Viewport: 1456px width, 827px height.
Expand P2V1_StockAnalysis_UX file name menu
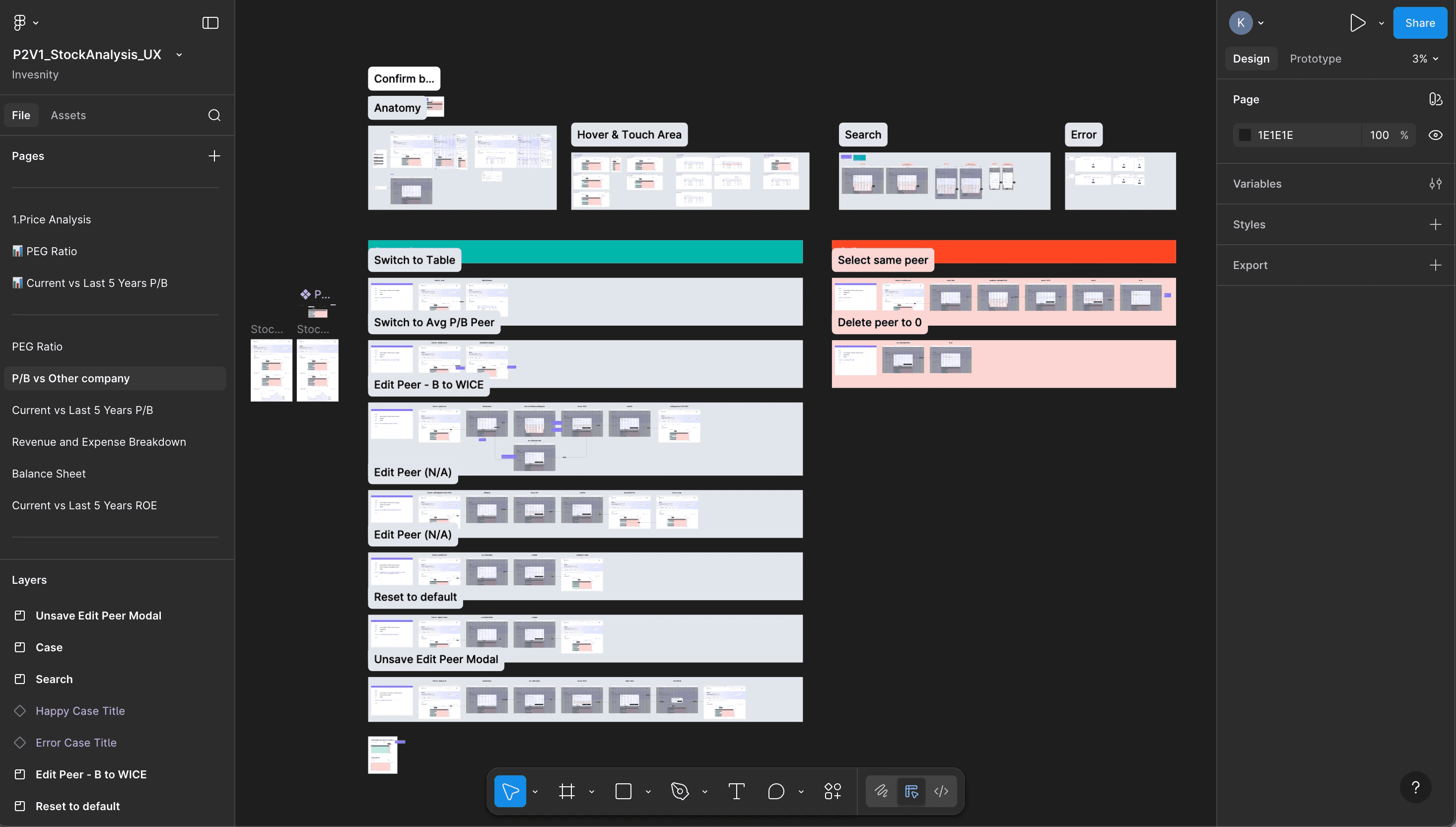[x=179, y=55]
